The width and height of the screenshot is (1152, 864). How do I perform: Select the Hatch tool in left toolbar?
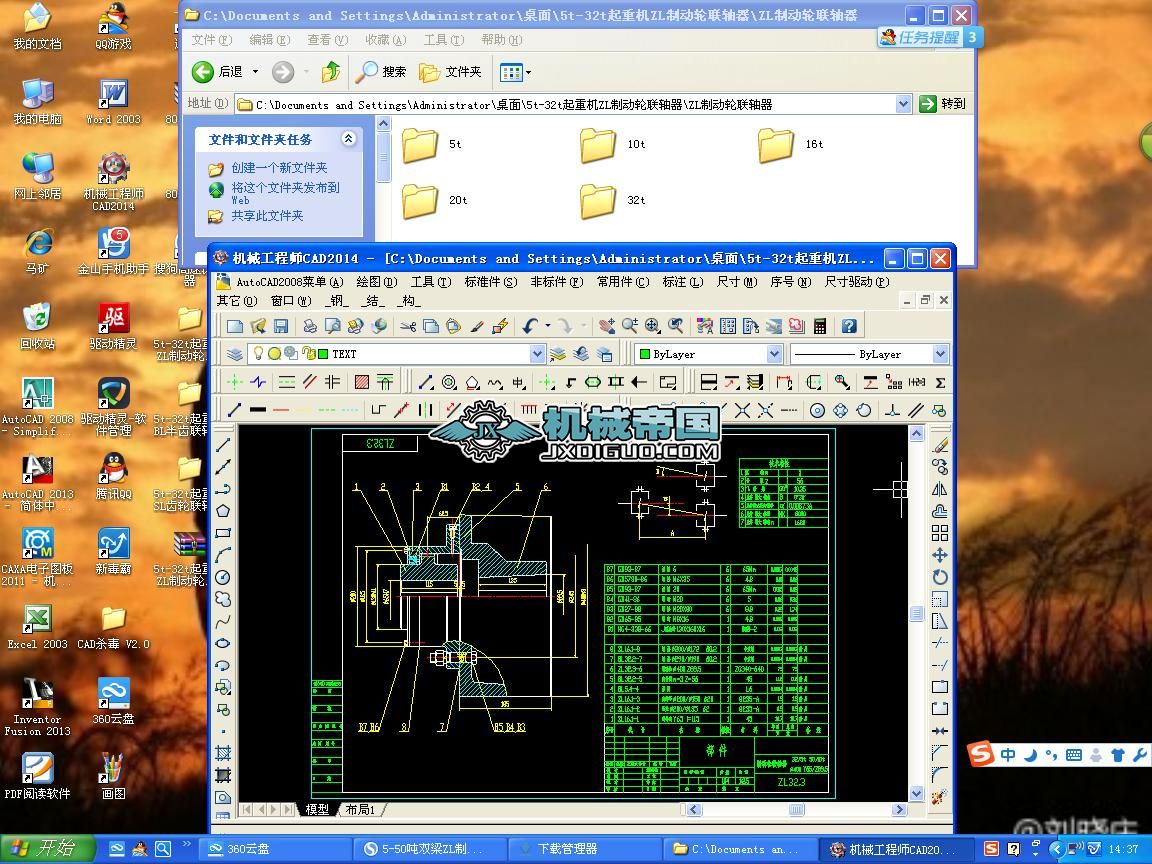click(x=224, y=753)
